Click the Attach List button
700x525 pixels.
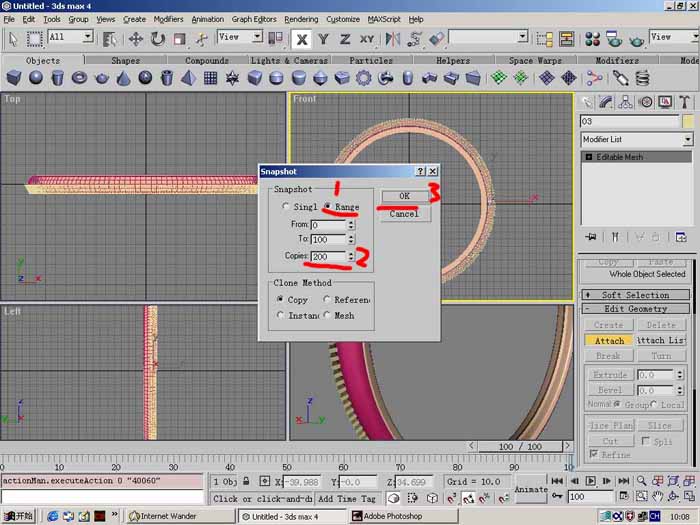[x=661, y=341]
